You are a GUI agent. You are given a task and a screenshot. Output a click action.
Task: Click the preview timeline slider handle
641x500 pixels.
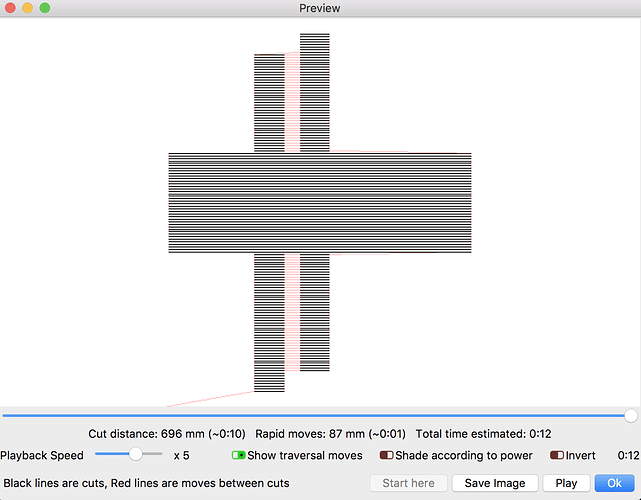pos(631,416)
